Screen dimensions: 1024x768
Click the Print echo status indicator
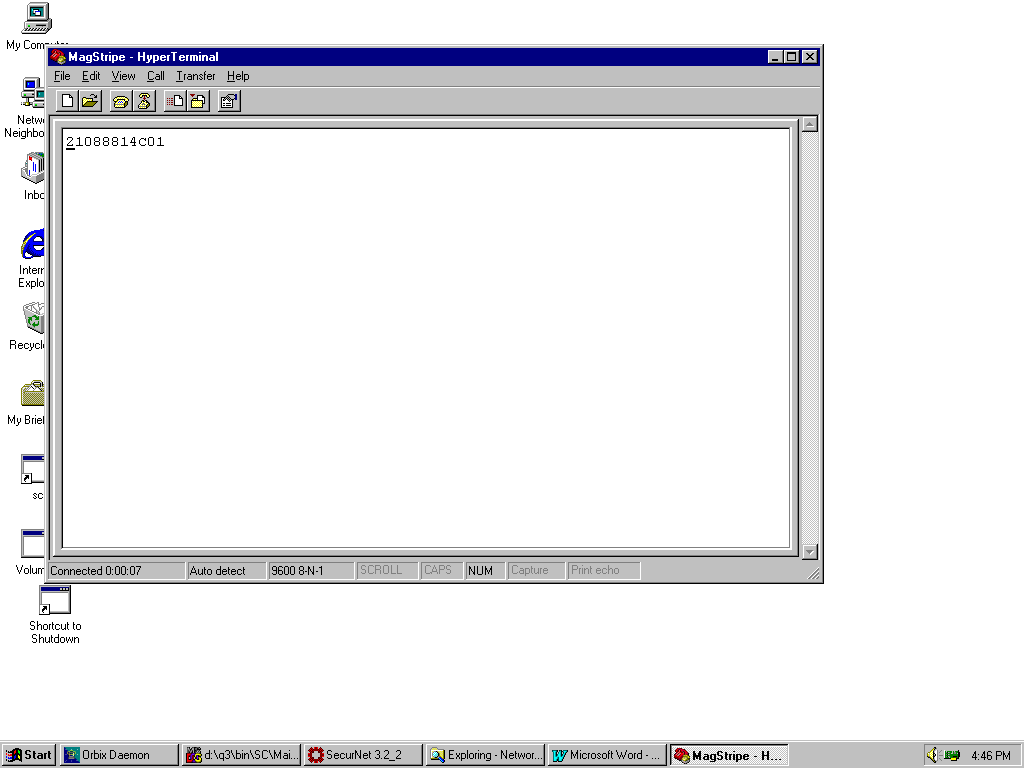point(603,571)
